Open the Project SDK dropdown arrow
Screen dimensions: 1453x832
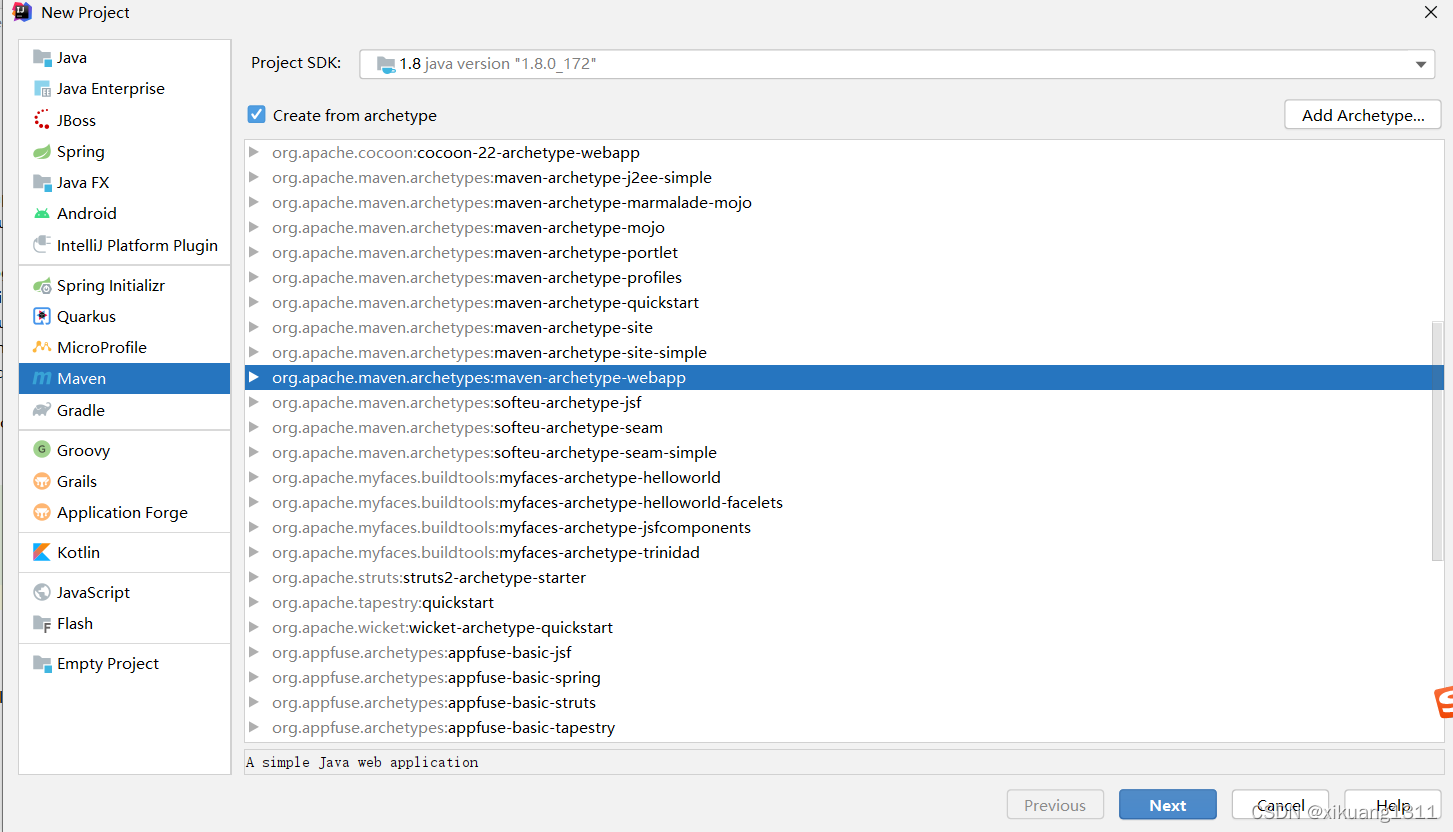(x=1421, y=64)
